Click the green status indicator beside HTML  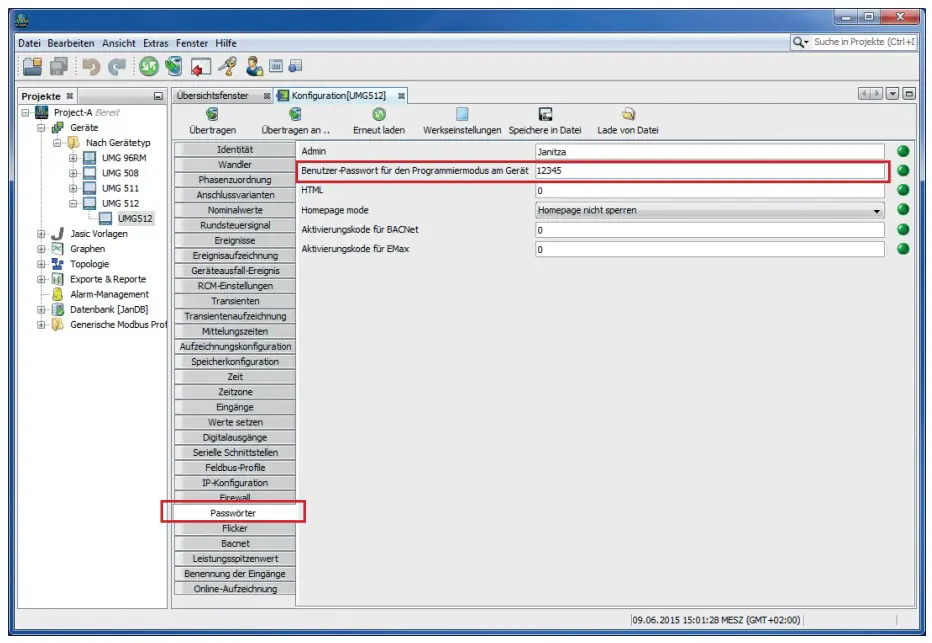pyautogui.click(x=903, y=190)
